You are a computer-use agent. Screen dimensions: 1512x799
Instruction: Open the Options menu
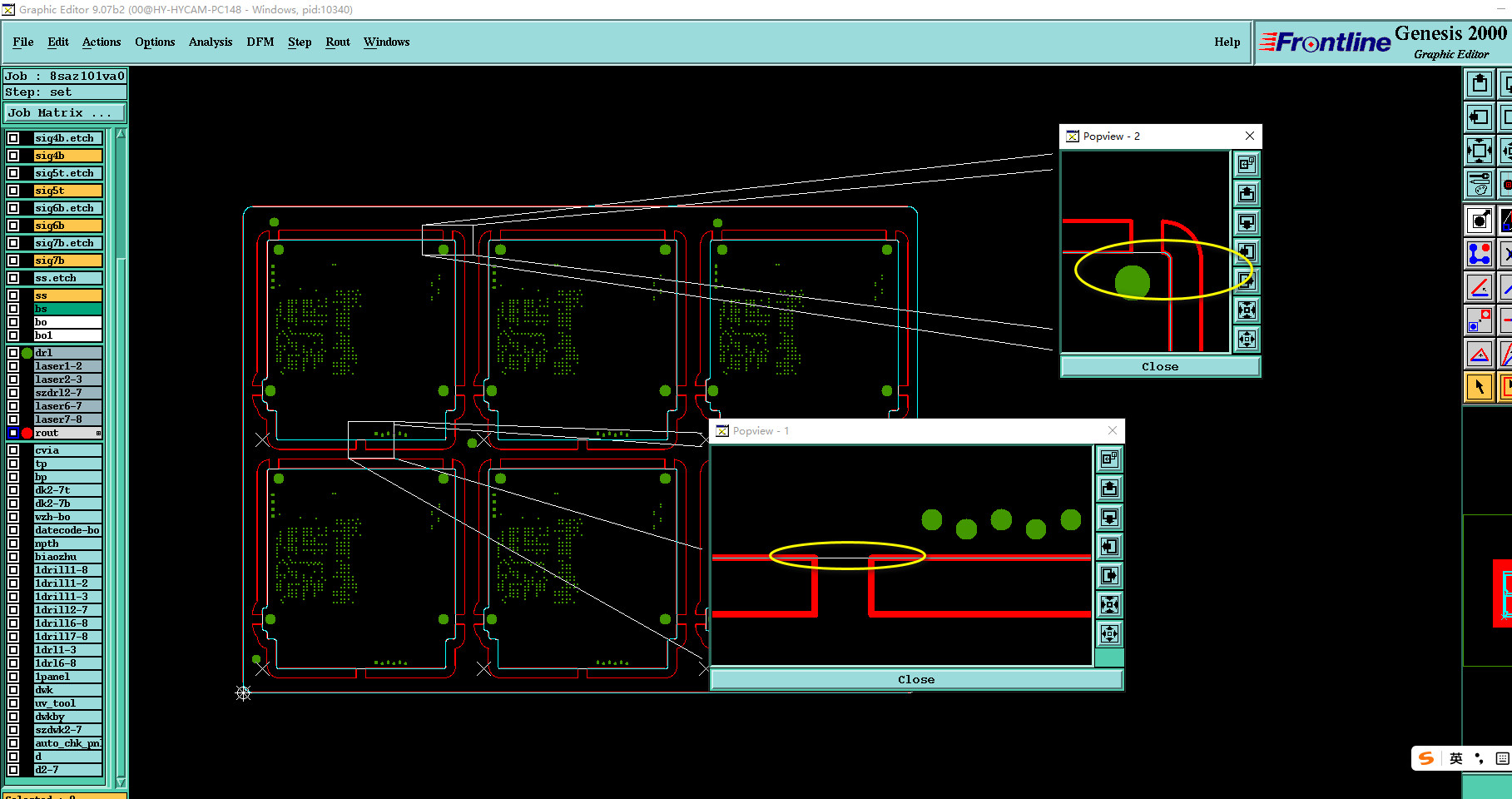[x=155, y=42]
